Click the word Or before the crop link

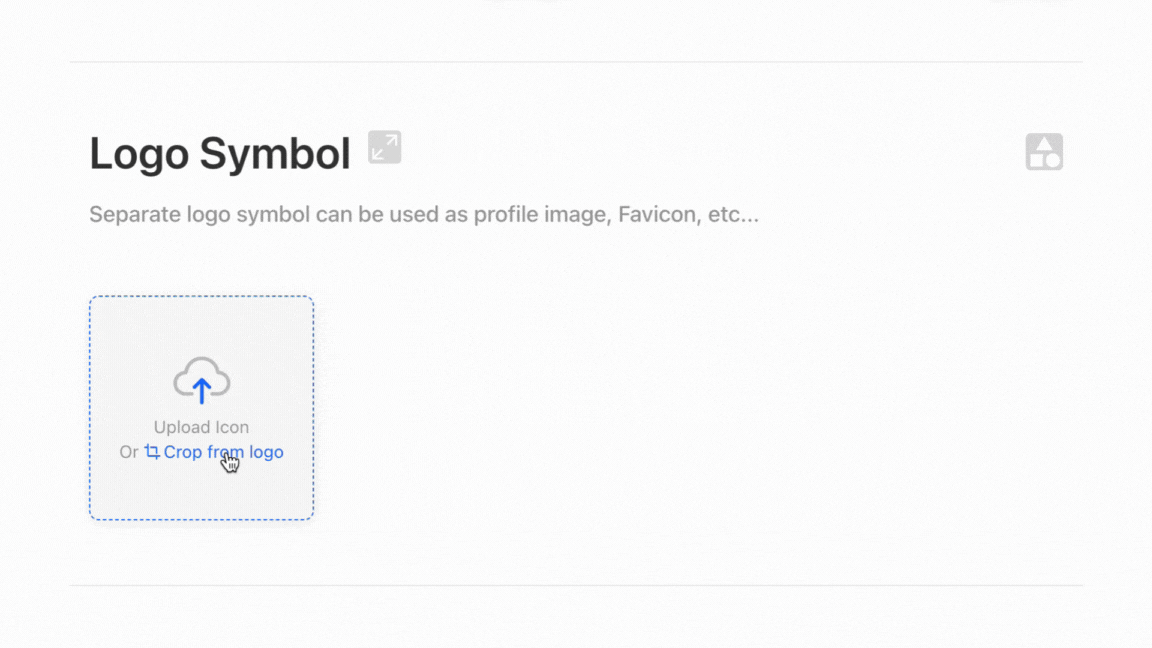[129, 452]
